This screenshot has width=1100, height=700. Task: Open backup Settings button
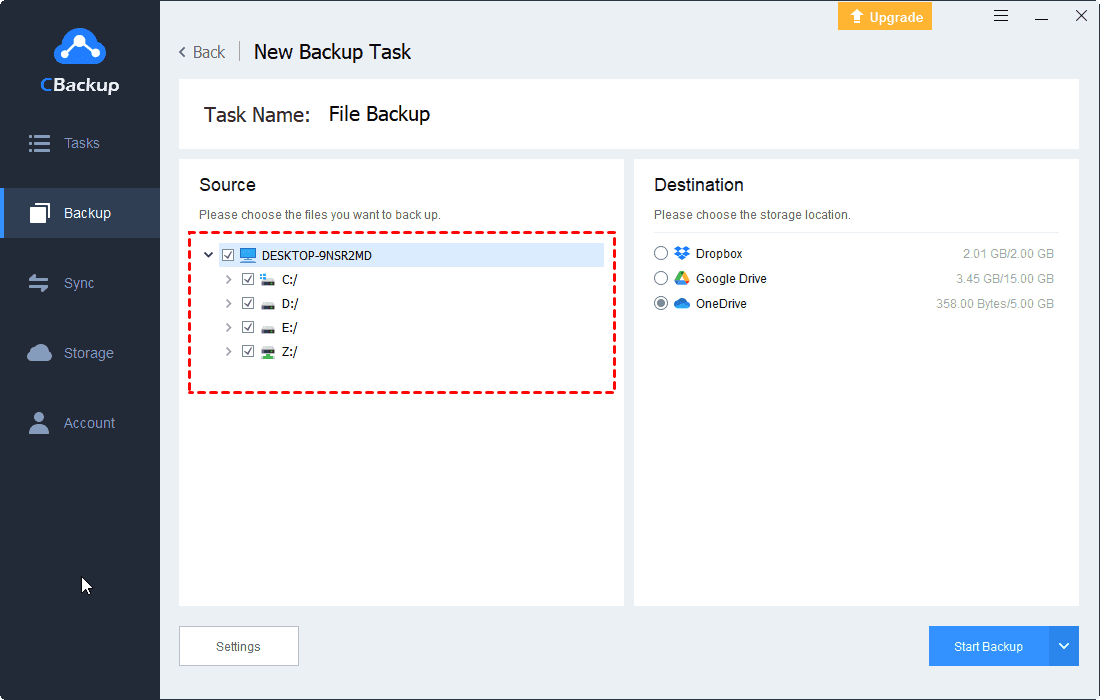pos(238,647)
